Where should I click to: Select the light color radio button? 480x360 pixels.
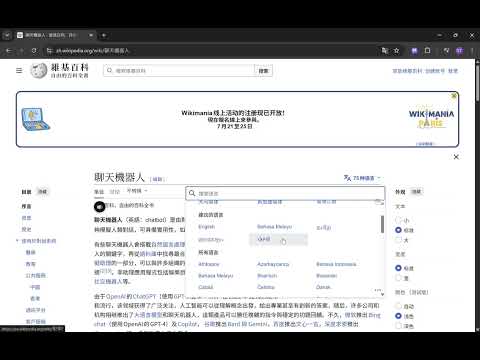tap(398, 316)
